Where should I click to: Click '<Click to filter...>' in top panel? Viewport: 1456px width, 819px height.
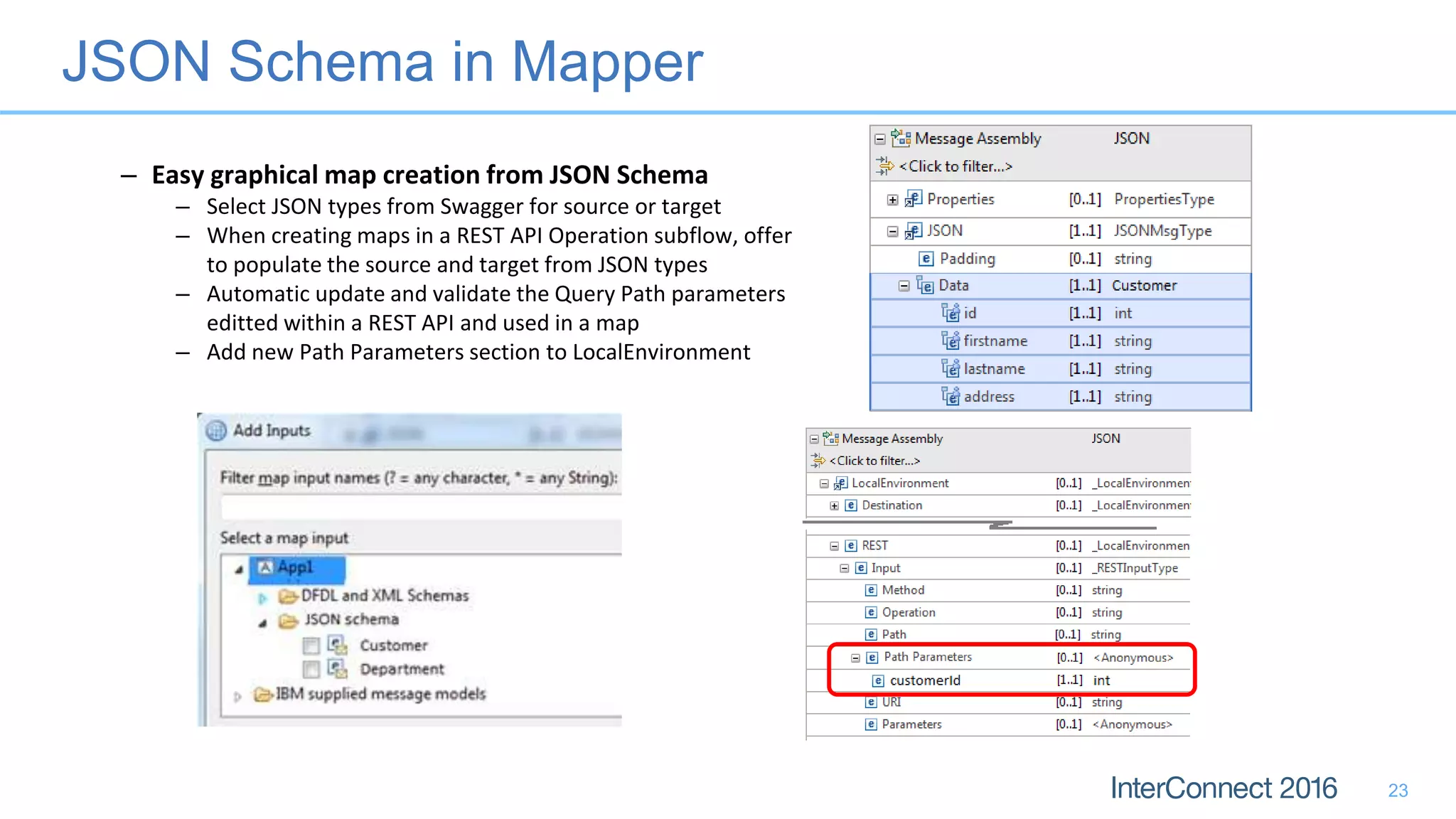point(955,166)
